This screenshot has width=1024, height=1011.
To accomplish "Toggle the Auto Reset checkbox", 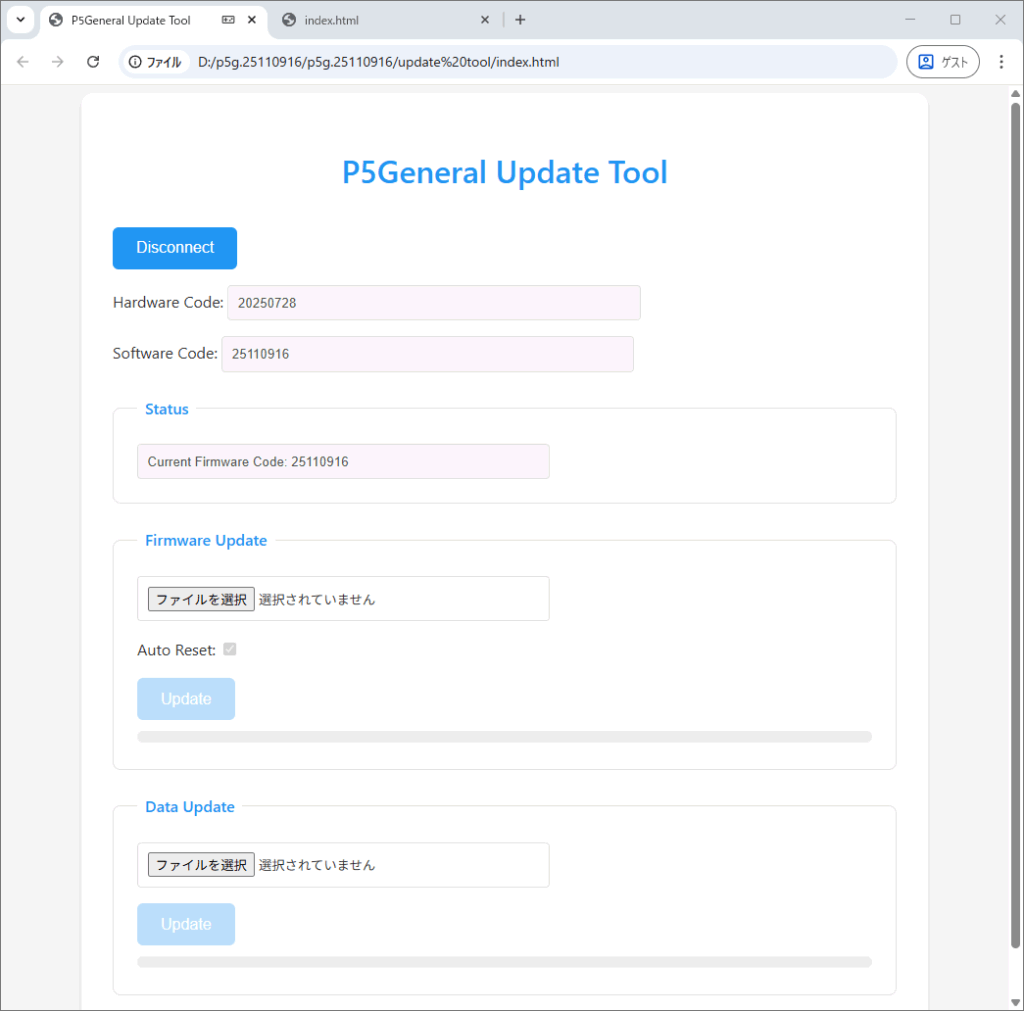I will click(x=230, y=650).
